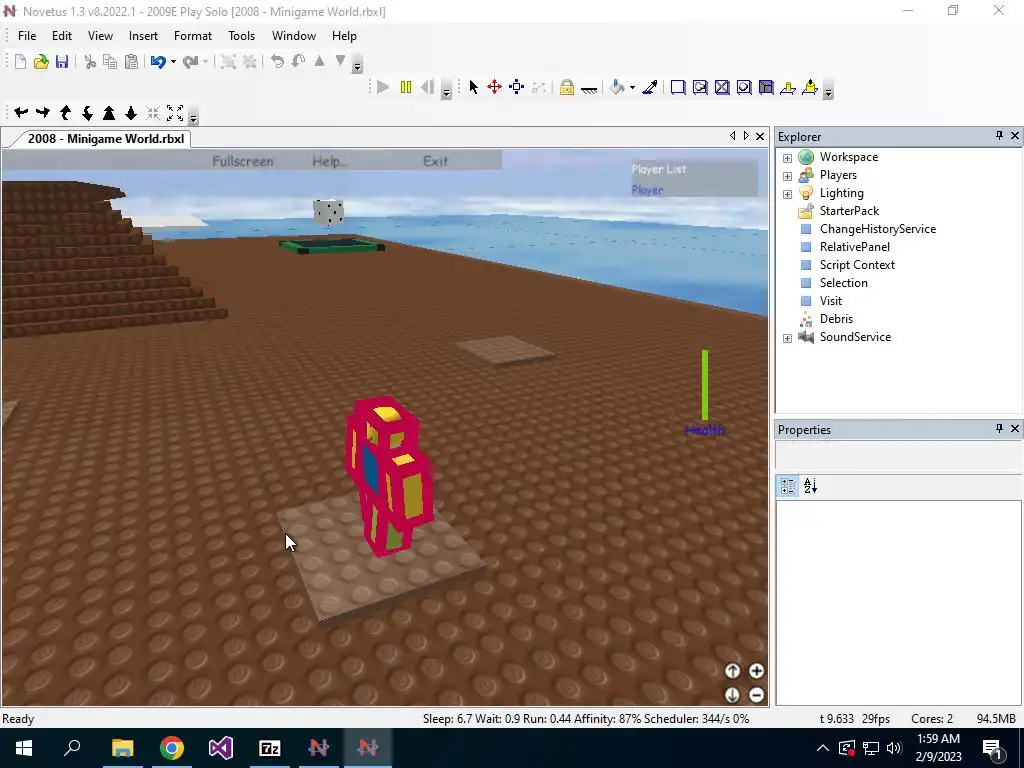Click the solid down arrow camera icon
Screen dimensions: 1024x768
(x=131, y=113)
